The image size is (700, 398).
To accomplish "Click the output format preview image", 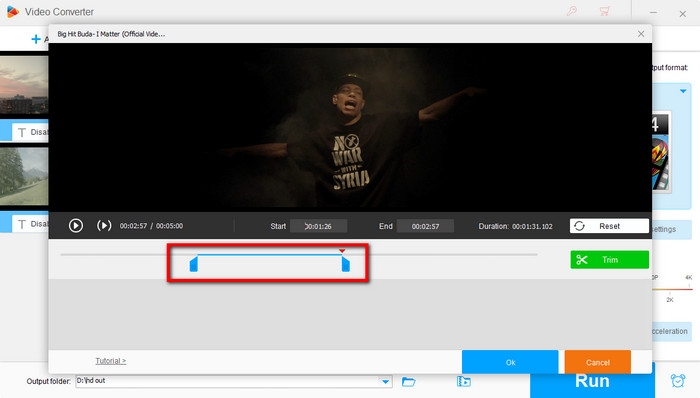I will pos(661,152).
